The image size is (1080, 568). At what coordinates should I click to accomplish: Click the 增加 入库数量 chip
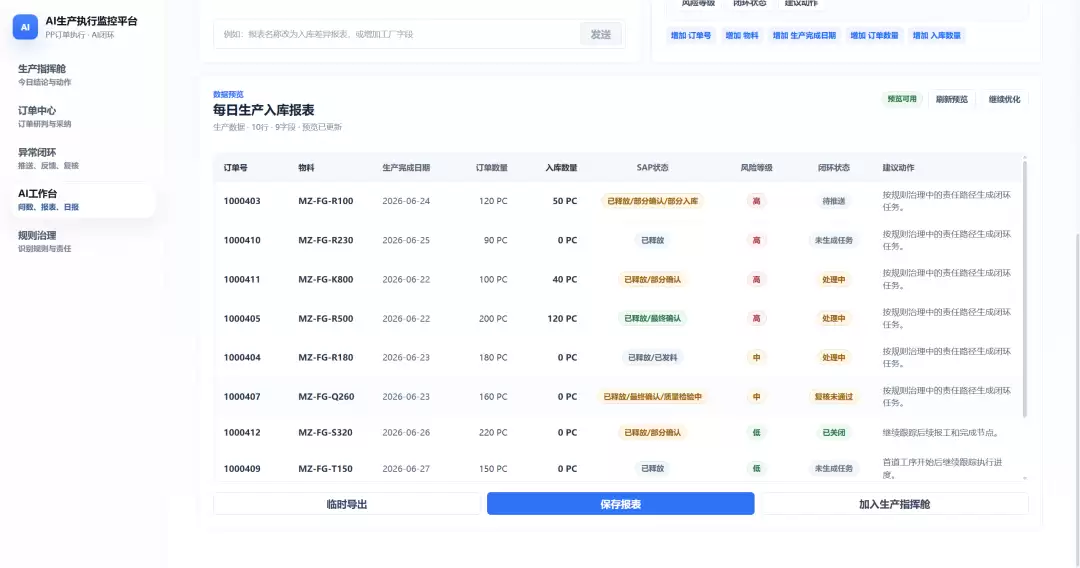click(x=937, y=36)
